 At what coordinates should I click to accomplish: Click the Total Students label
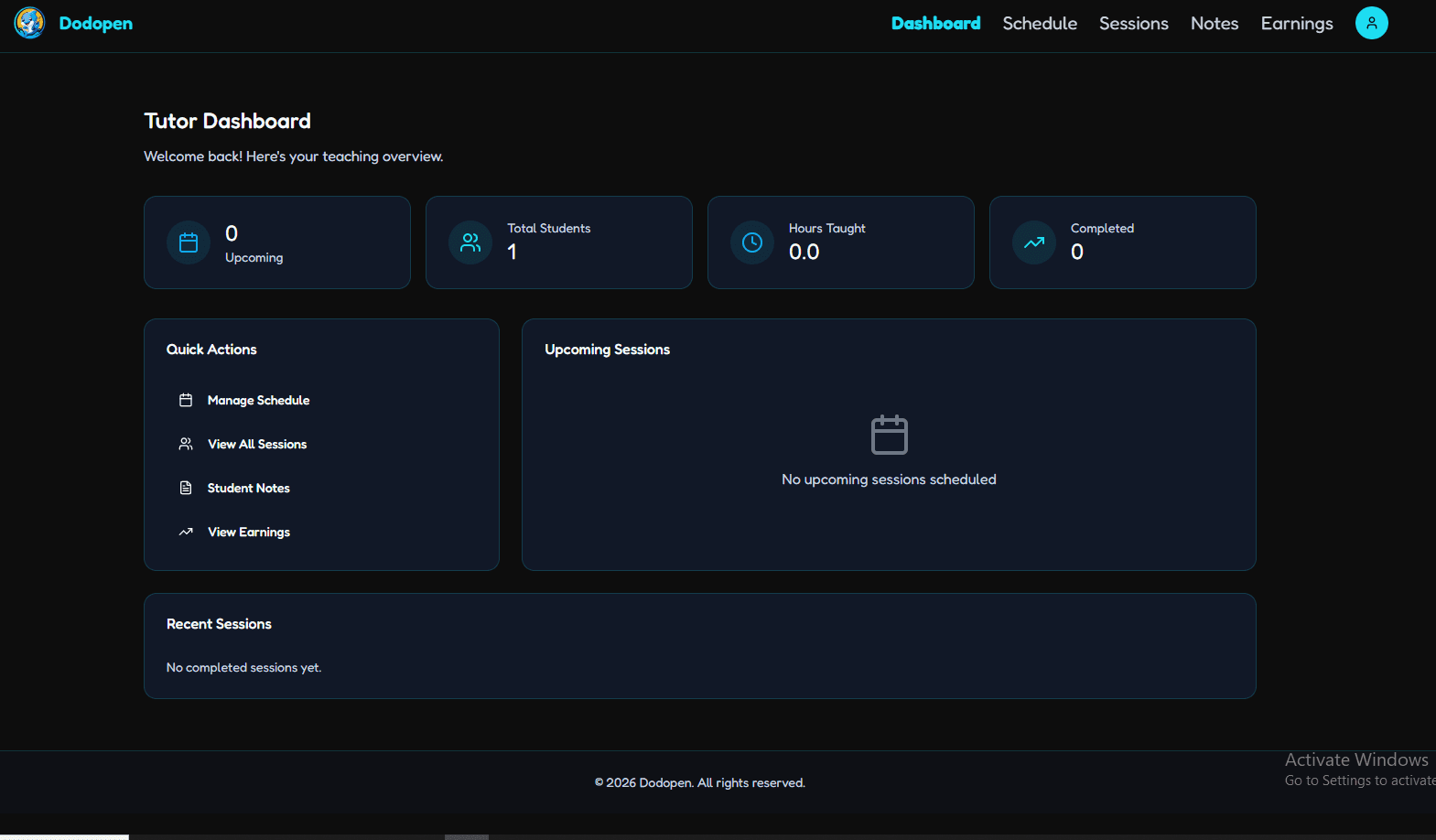coord(549,228)
